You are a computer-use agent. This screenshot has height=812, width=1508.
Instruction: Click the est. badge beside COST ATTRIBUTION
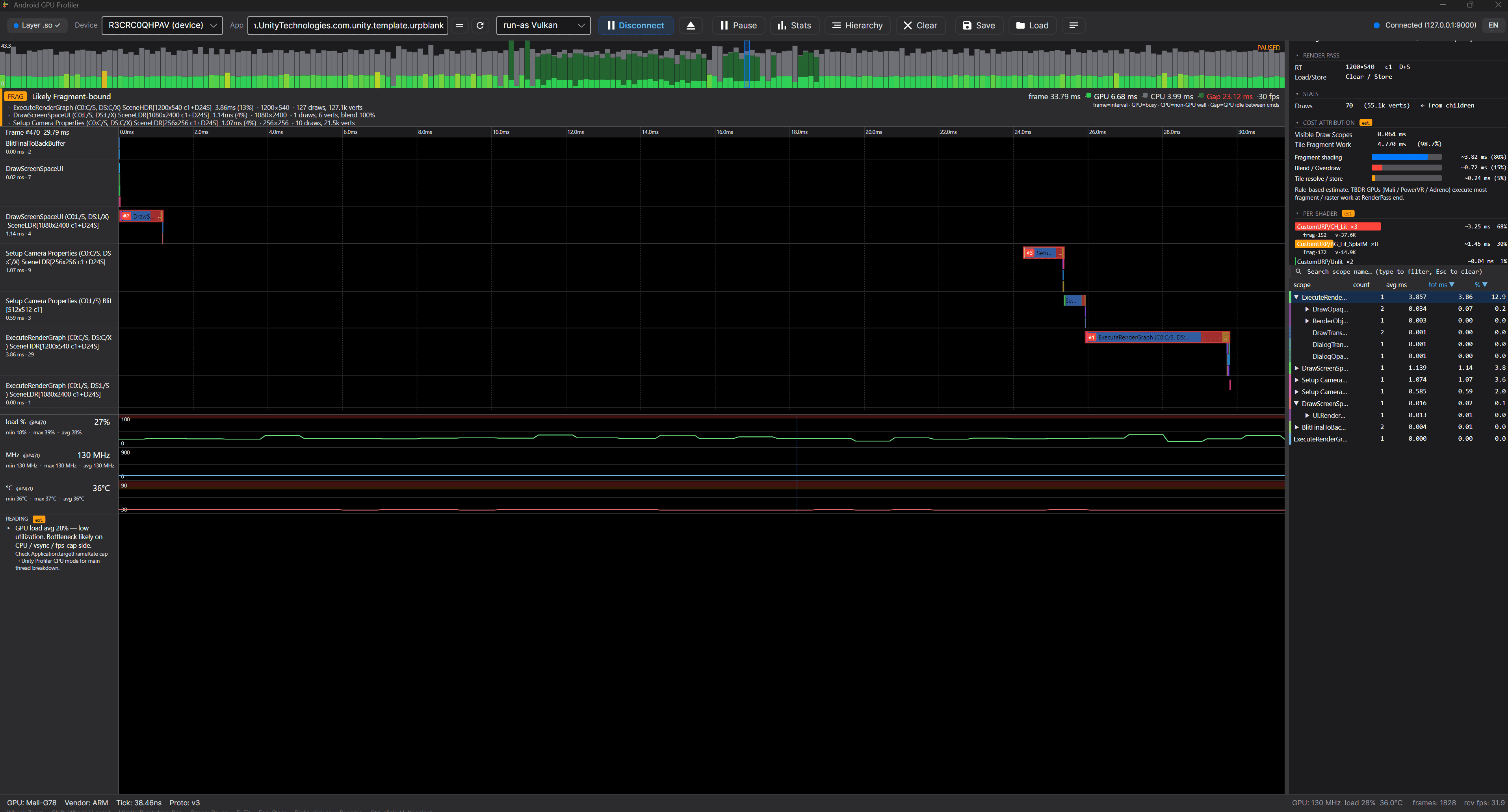[1366, 123]
